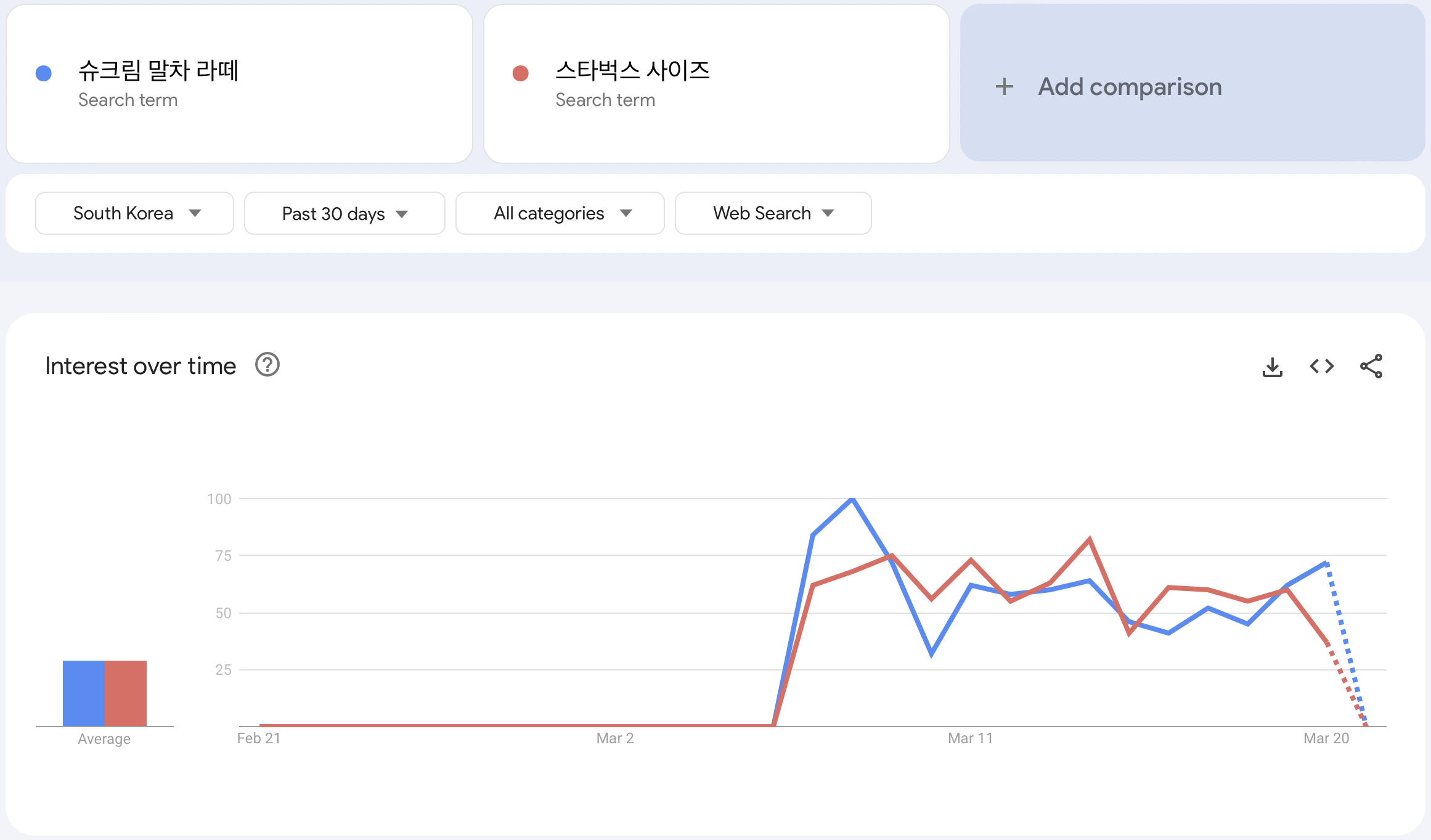Click the red dot beside 스타벅스 사이즈
Screen dimensions: 1431x840
[x=521, y=73]
